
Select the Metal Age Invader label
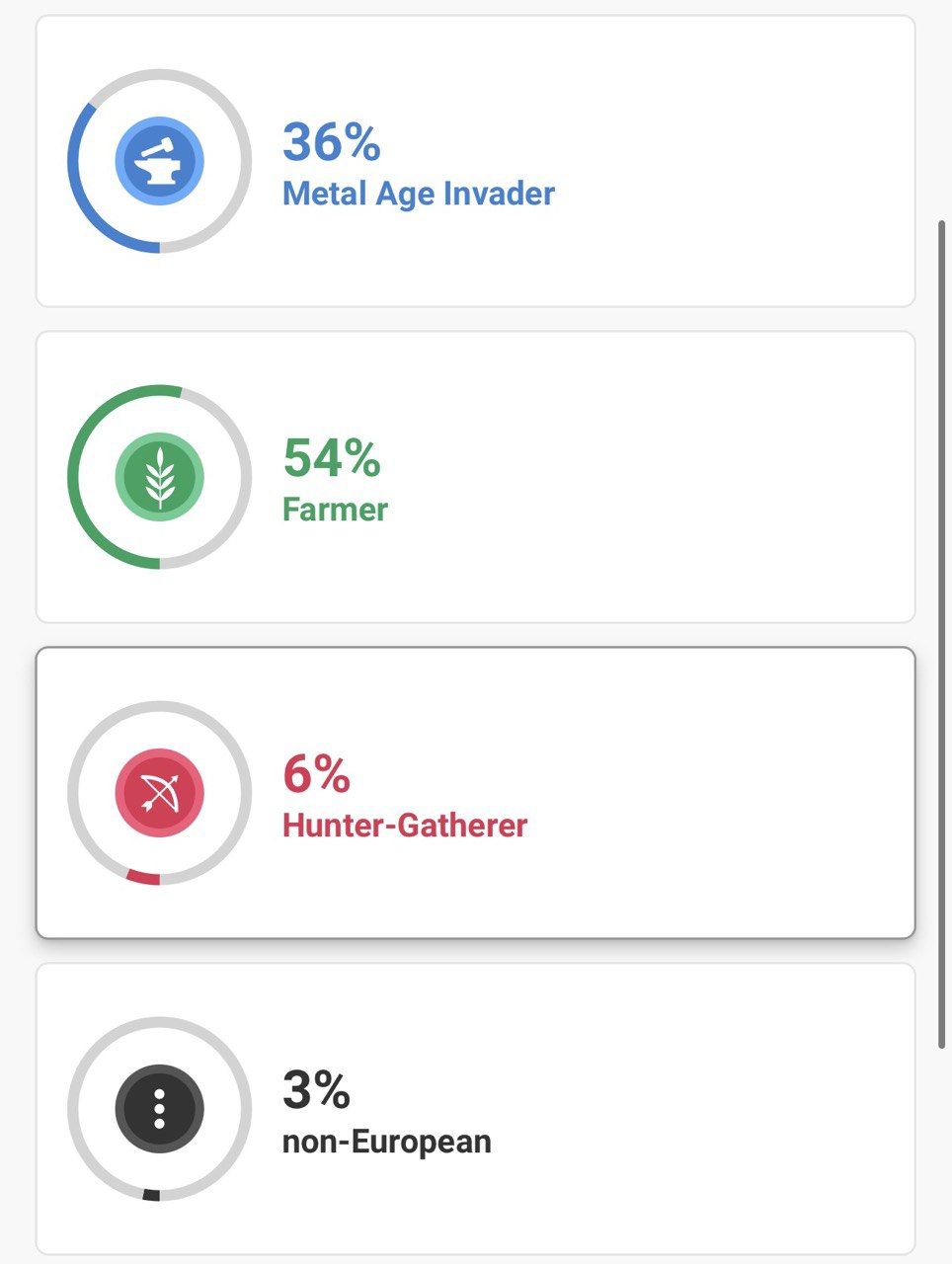point(419,194)
